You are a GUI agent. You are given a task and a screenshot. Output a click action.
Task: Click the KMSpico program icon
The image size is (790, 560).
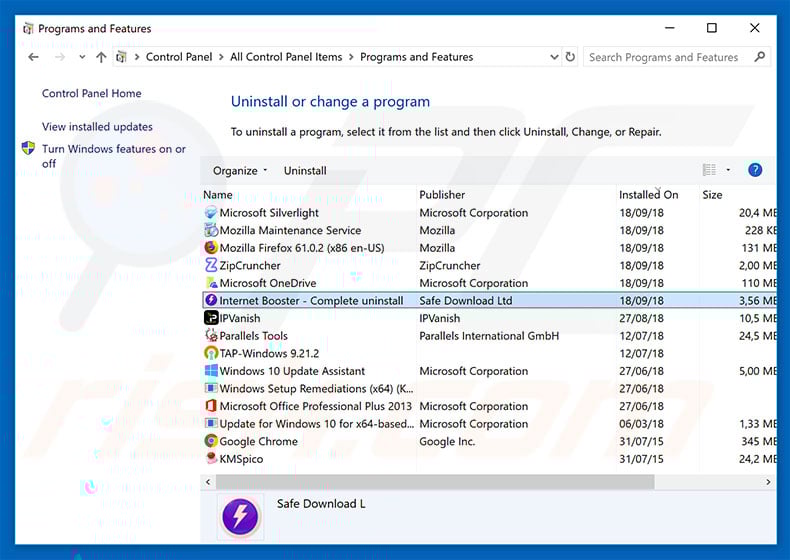pos(211,459)
